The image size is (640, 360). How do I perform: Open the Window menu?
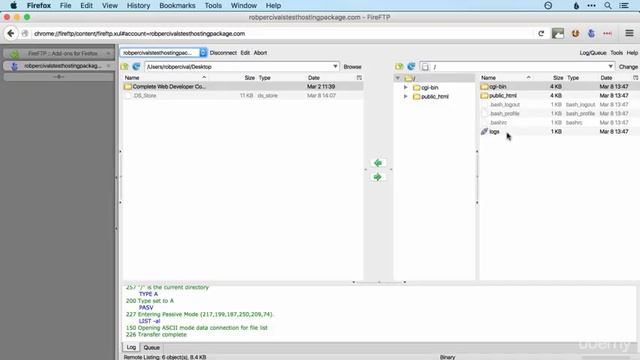tap(244, 6)
